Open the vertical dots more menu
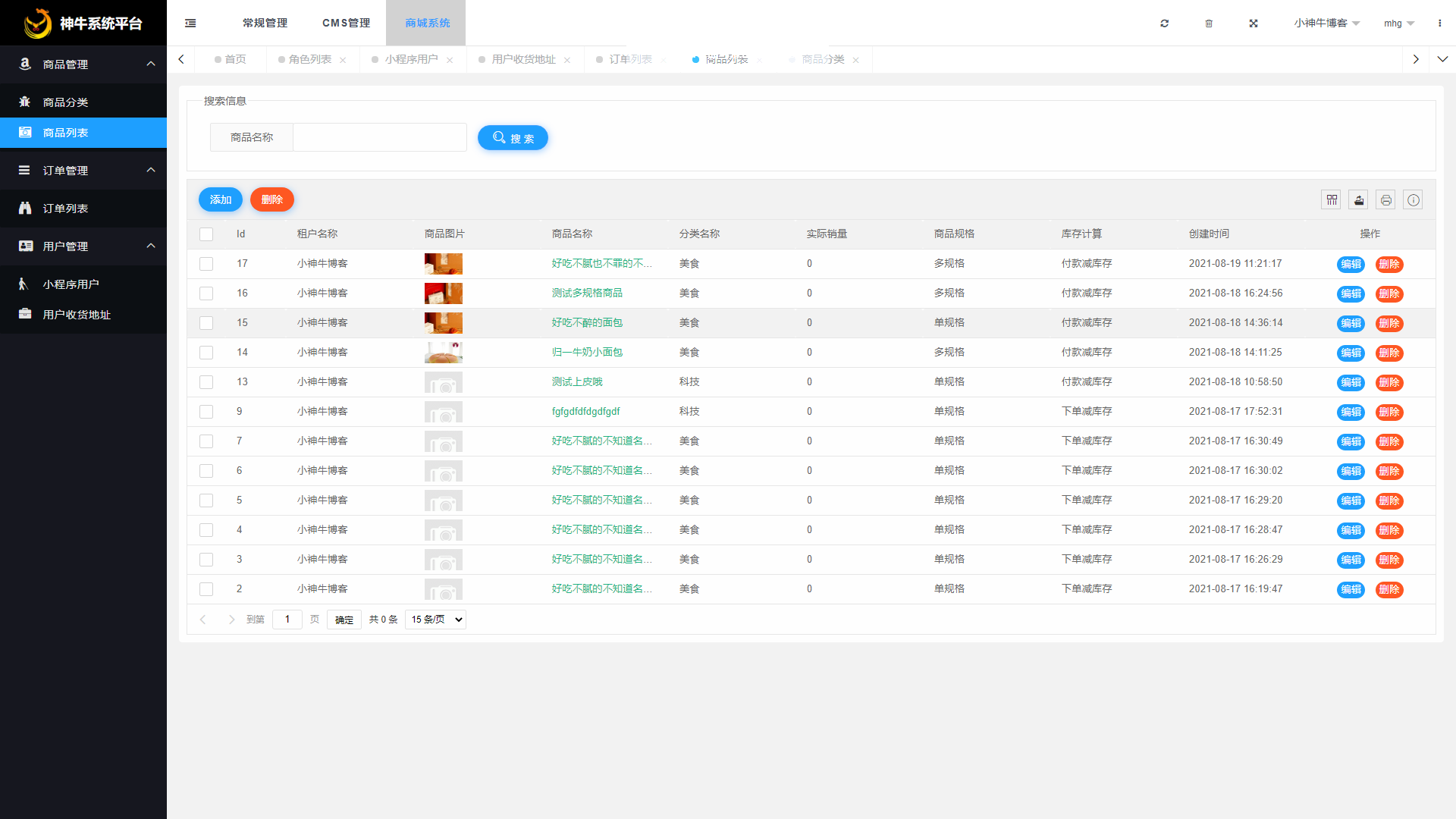 pos(1440,24)
